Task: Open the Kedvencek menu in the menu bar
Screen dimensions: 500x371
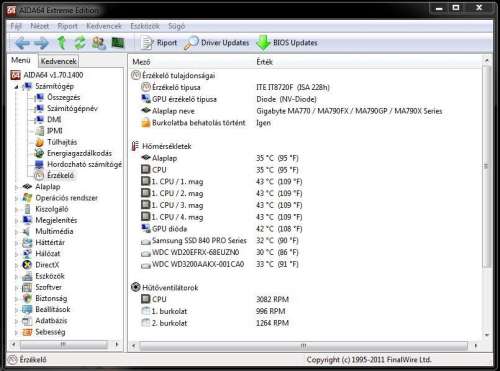Action: (104, 26)
